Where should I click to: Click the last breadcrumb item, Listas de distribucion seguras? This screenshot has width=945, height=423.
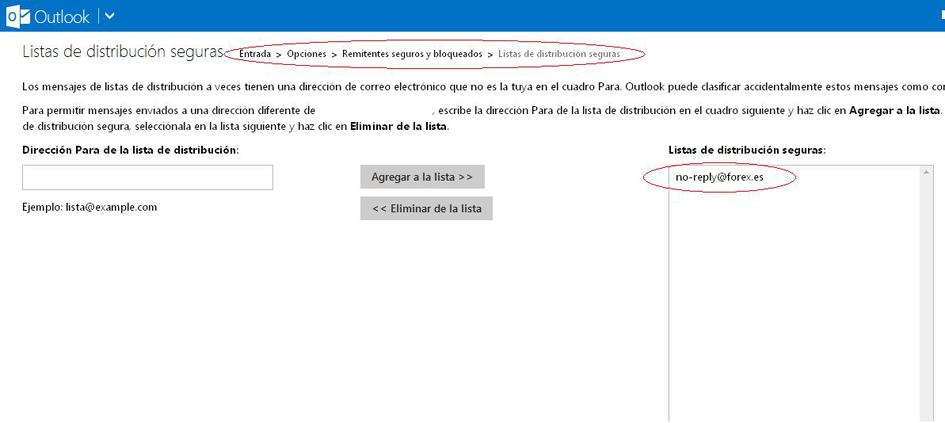pos(559,54)
